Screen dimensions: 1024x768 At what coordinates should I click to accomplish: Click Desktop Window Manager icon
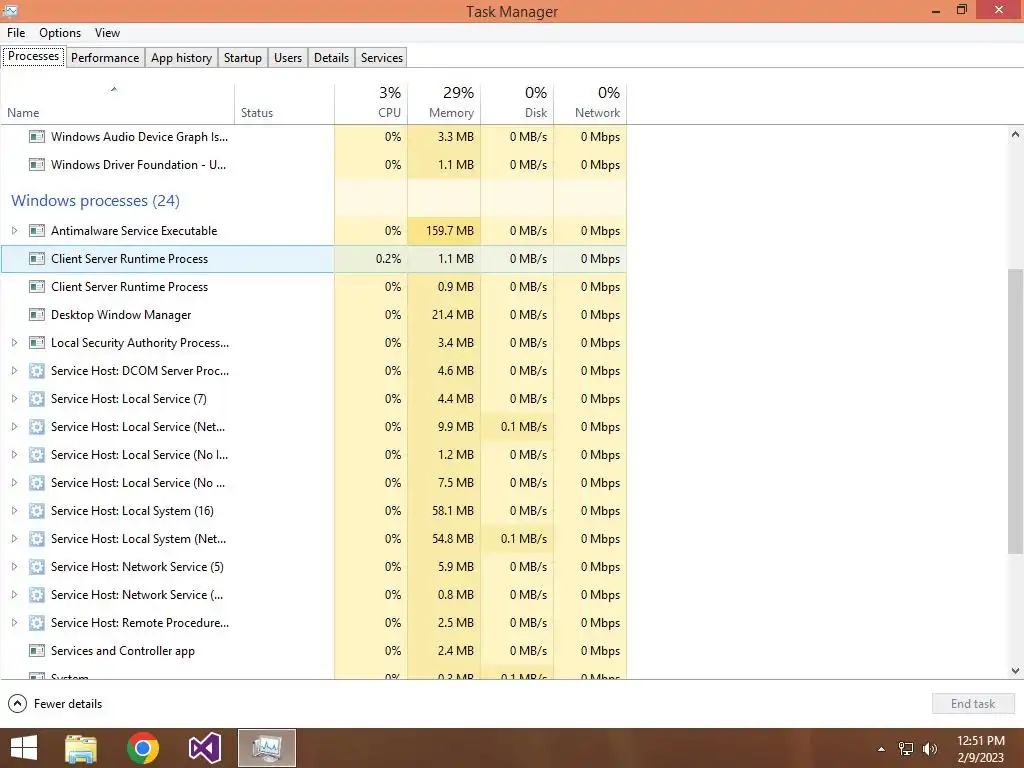pyautogui.click(x=37, y=315)
